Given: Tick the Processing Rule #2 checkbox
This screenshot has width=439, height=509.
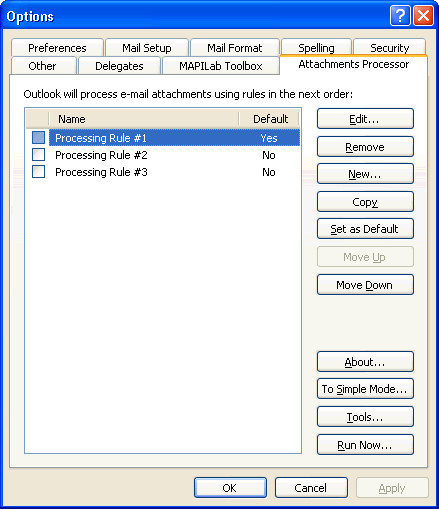Looking at the screenshot, I should (x=39, y=155).
